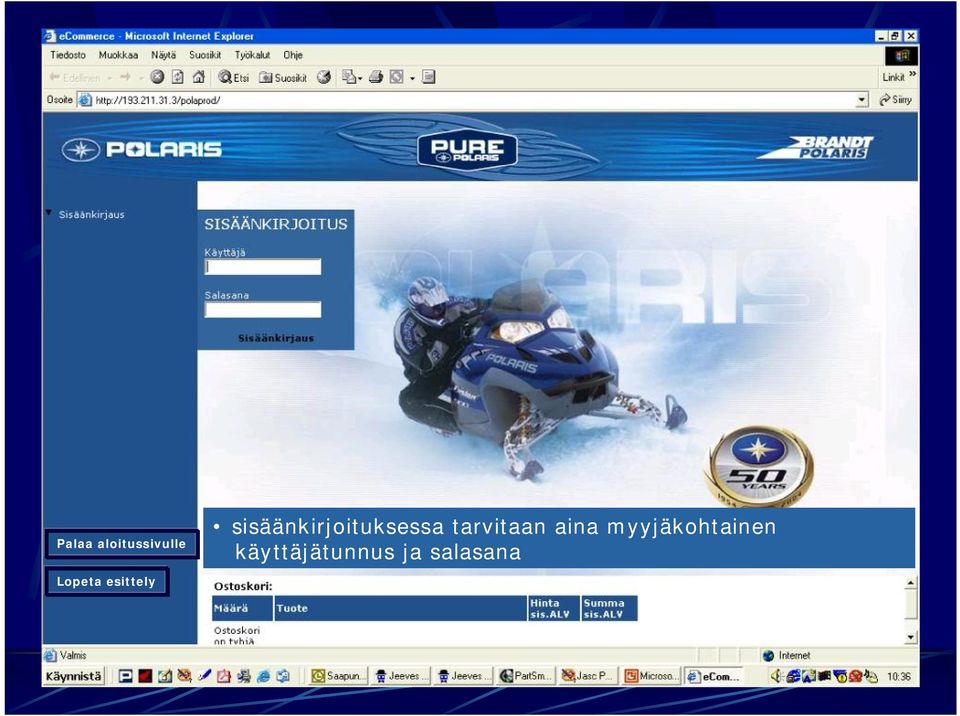The width and height of the screenshot is (960, 716).
Task: Click the Hinta sis.ALV column header
Action: point(554,608)
